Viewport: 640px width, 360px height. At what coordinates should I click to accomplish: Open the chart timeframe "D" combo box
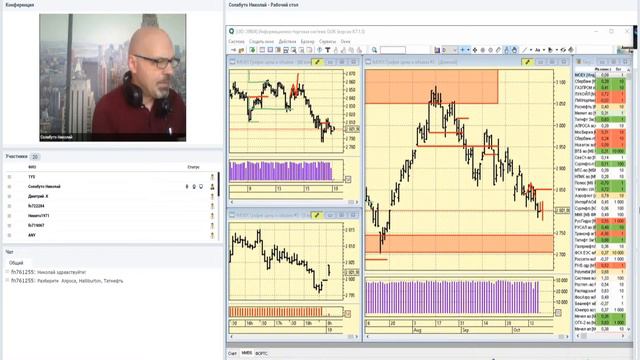[449, 50]
